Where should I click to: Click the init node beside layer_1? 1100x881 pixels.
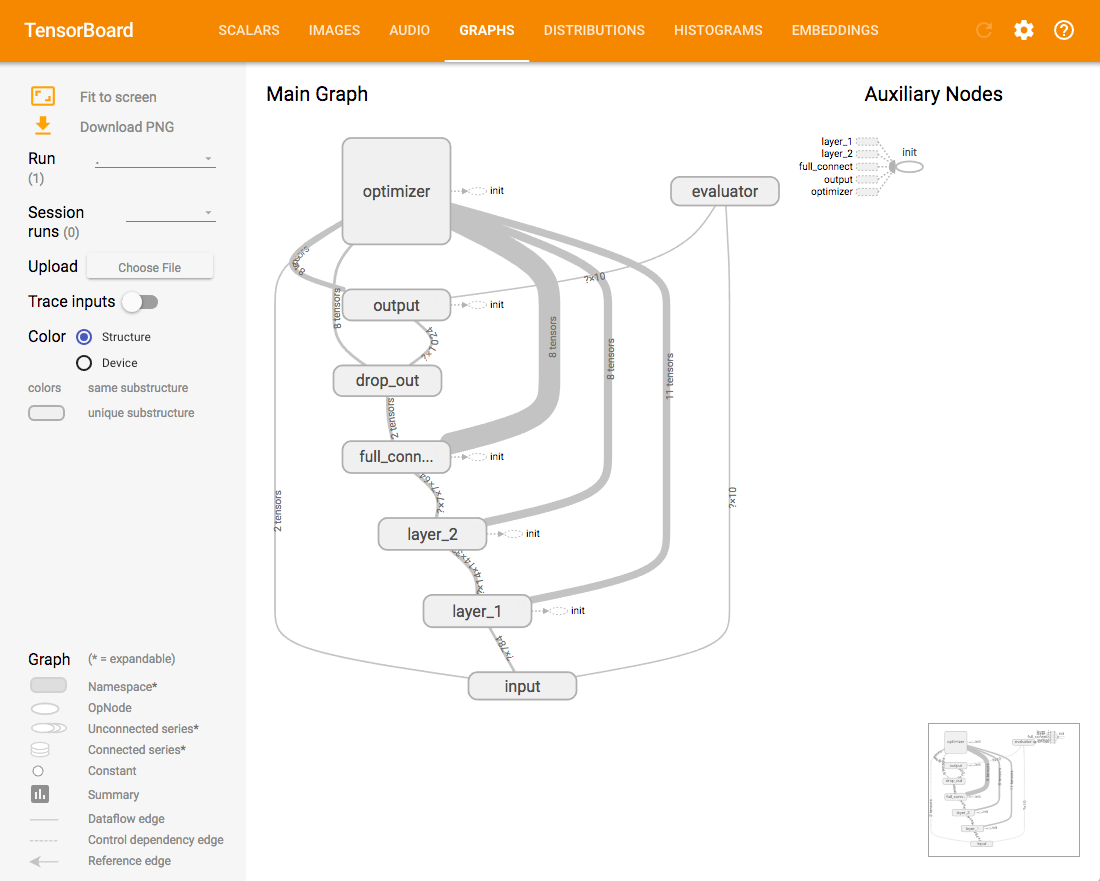559,611
